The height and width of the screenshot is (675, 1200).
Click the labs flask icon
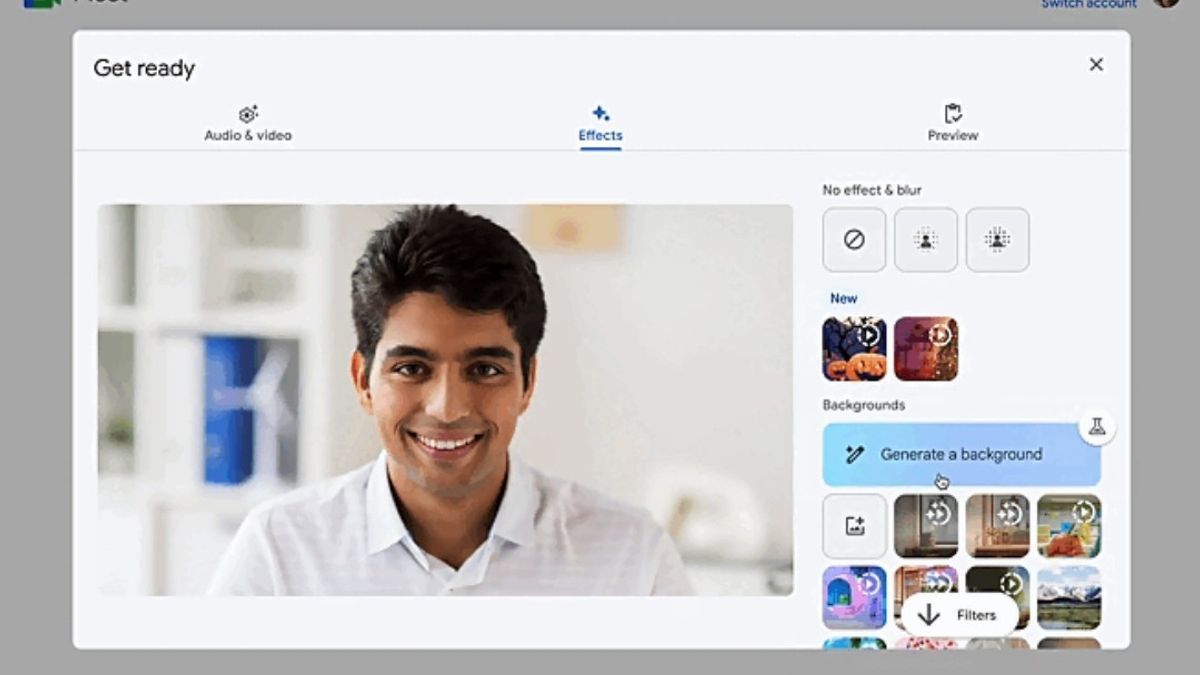(x=1097, y=427)
